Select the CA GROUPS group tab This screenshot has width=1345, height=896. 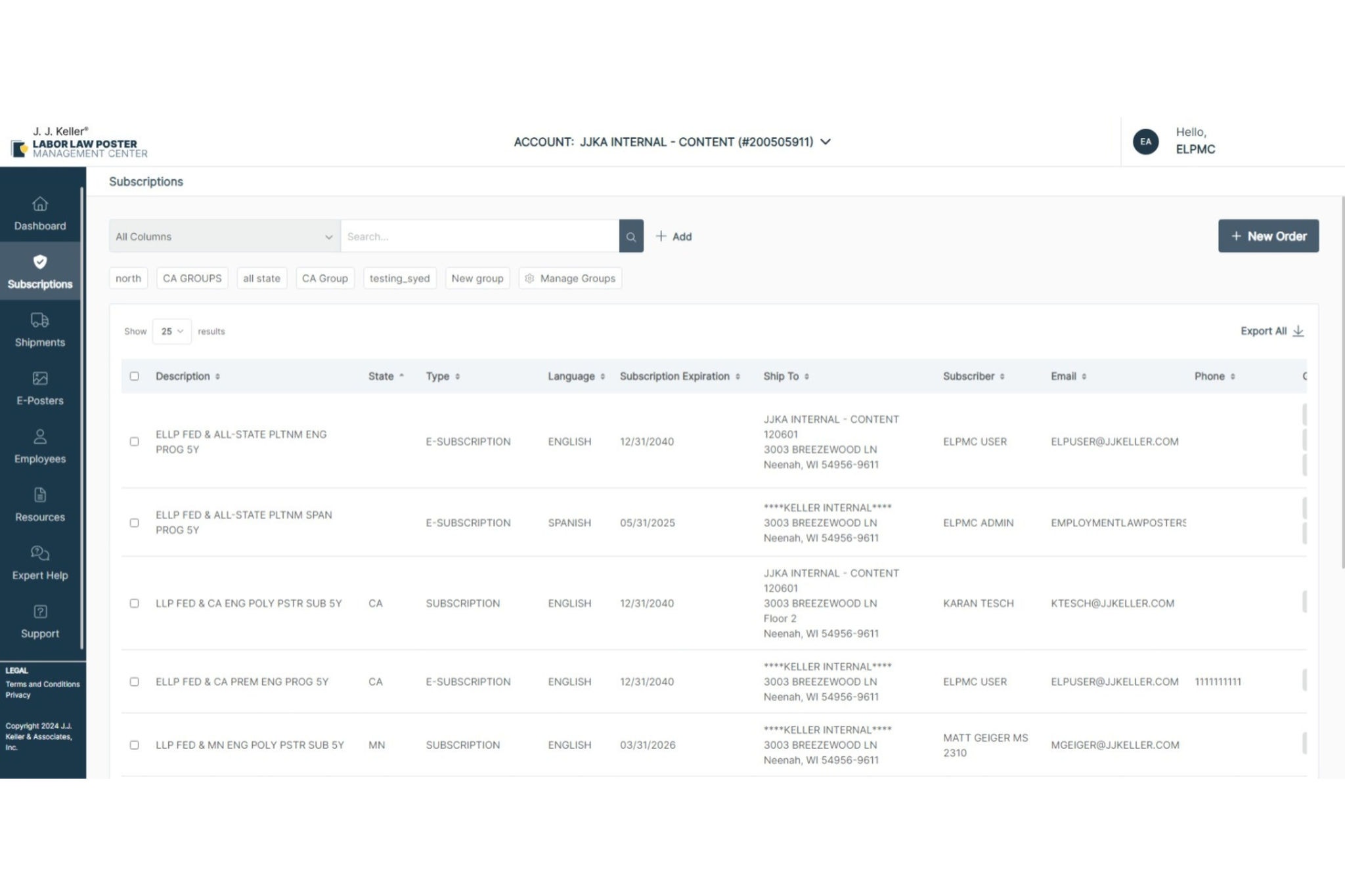[x=192, y=278]
